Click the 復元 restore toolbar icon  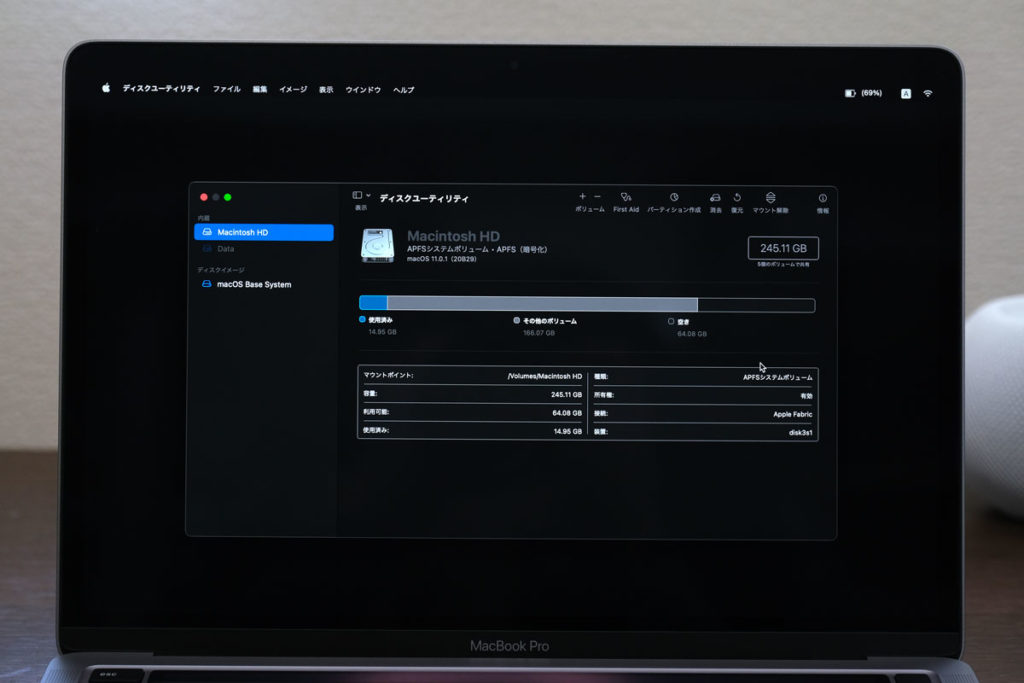pos(737,197)
